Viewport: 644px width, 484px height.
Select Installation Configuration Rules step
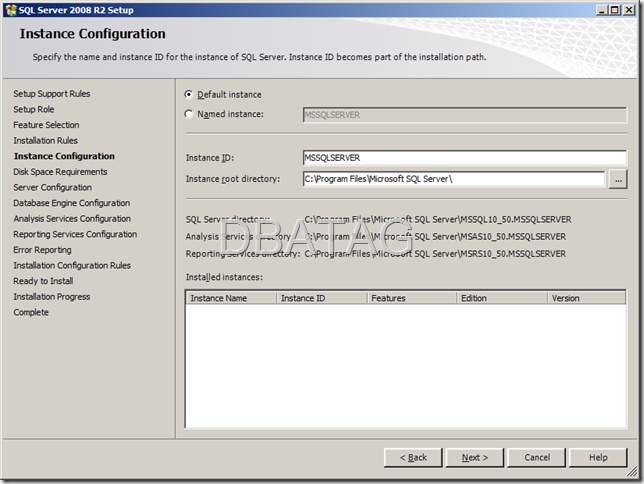pyautogui.click(x=72, y=265)
